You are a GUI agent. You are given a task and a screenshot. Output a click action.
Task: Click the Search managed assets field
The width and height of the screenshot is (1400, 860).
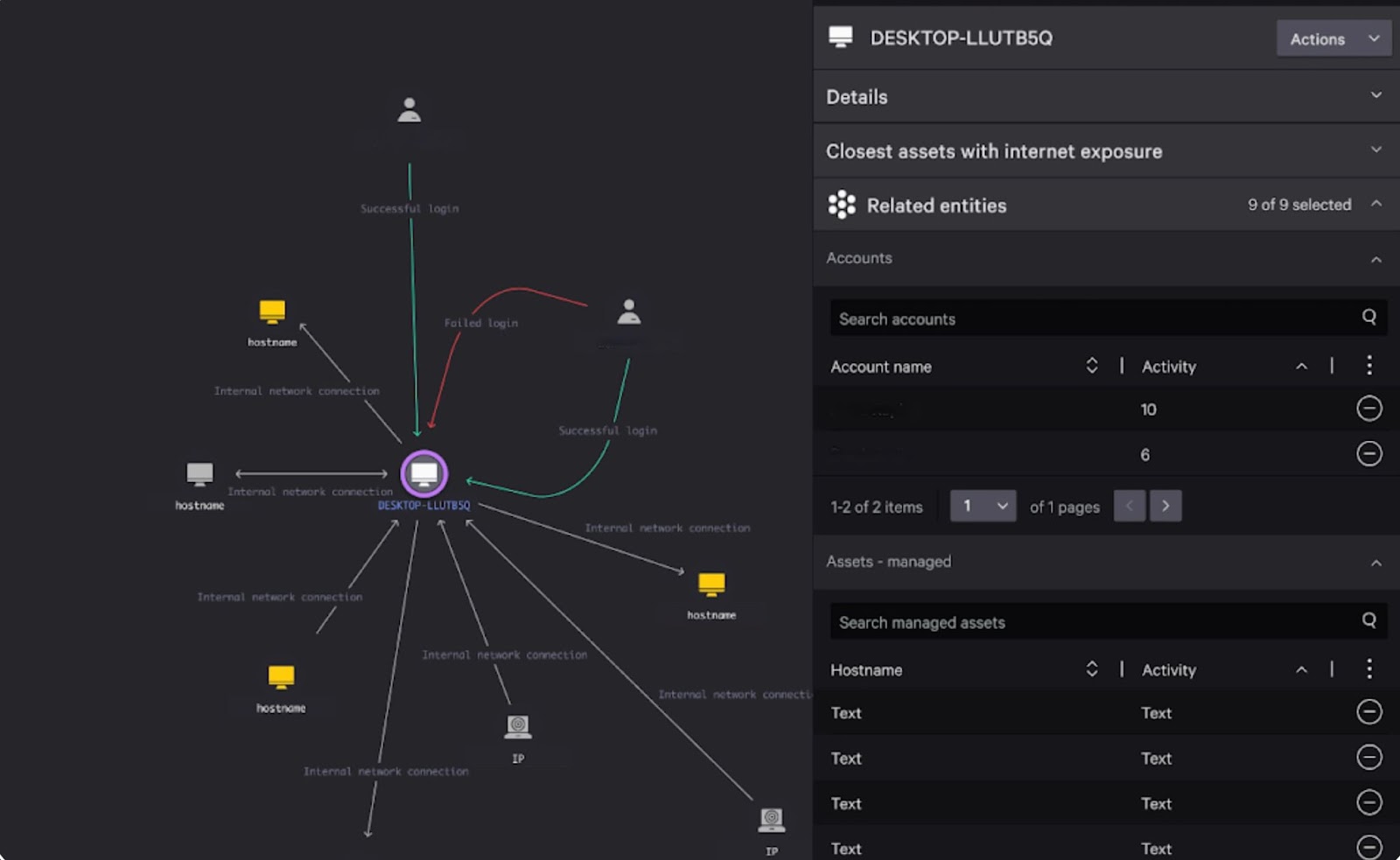pos(1094,622)
